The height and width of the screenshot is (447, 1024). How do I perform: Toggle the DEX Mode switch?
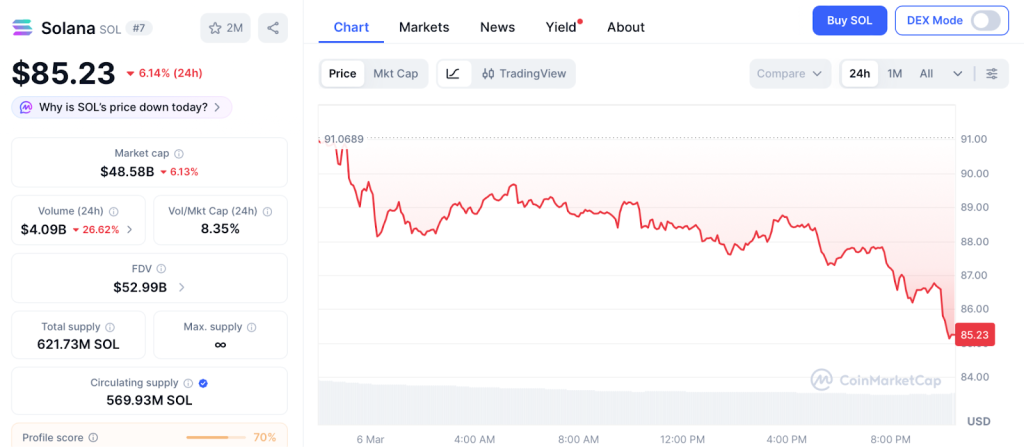coord(985,20)
